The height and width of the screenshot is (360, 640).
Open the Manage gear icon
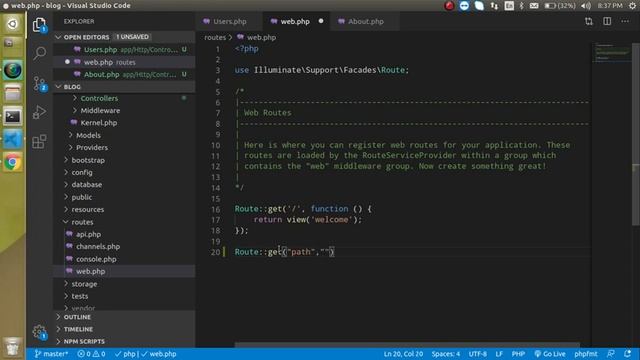(x=40, y=332)
